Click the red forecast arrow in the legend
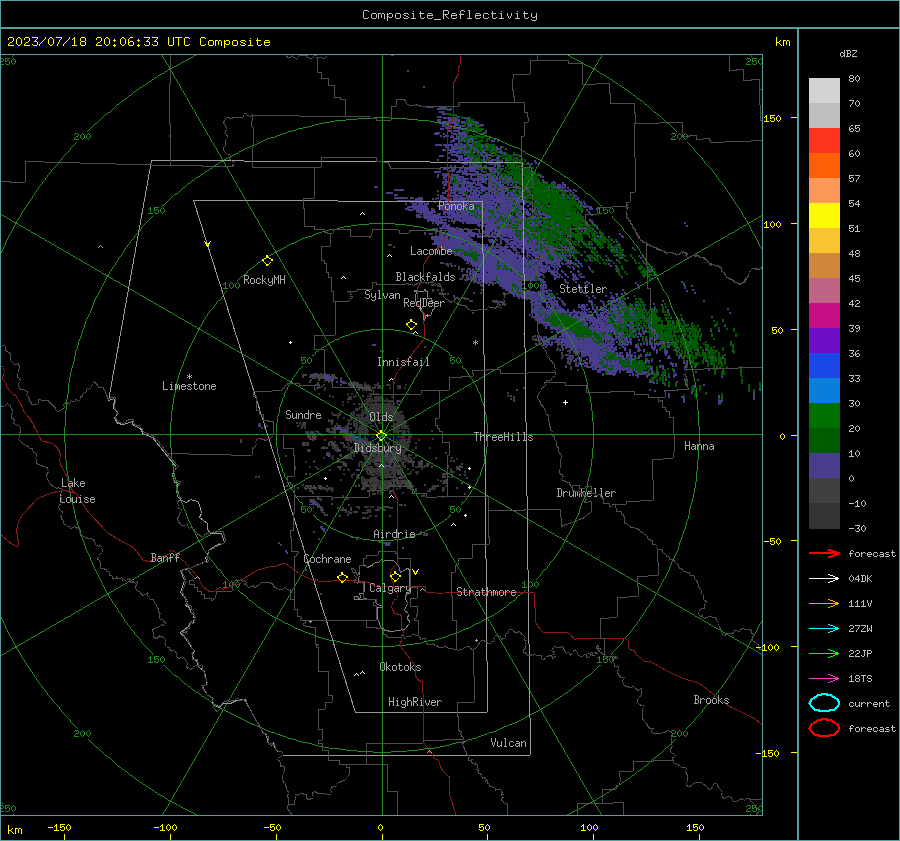 coord(824,553)
